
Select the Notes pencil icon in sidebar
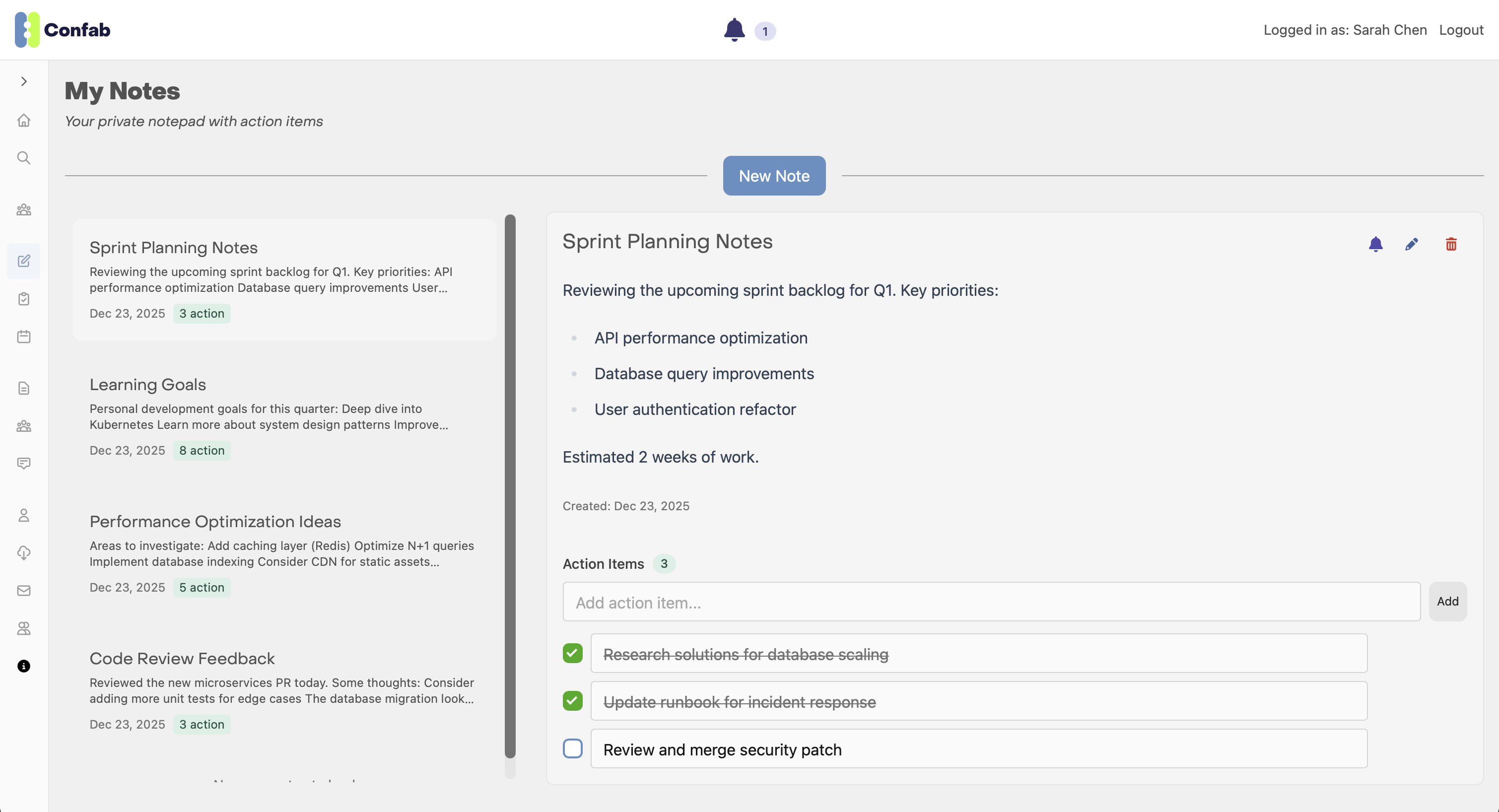(x=23, y=261)
